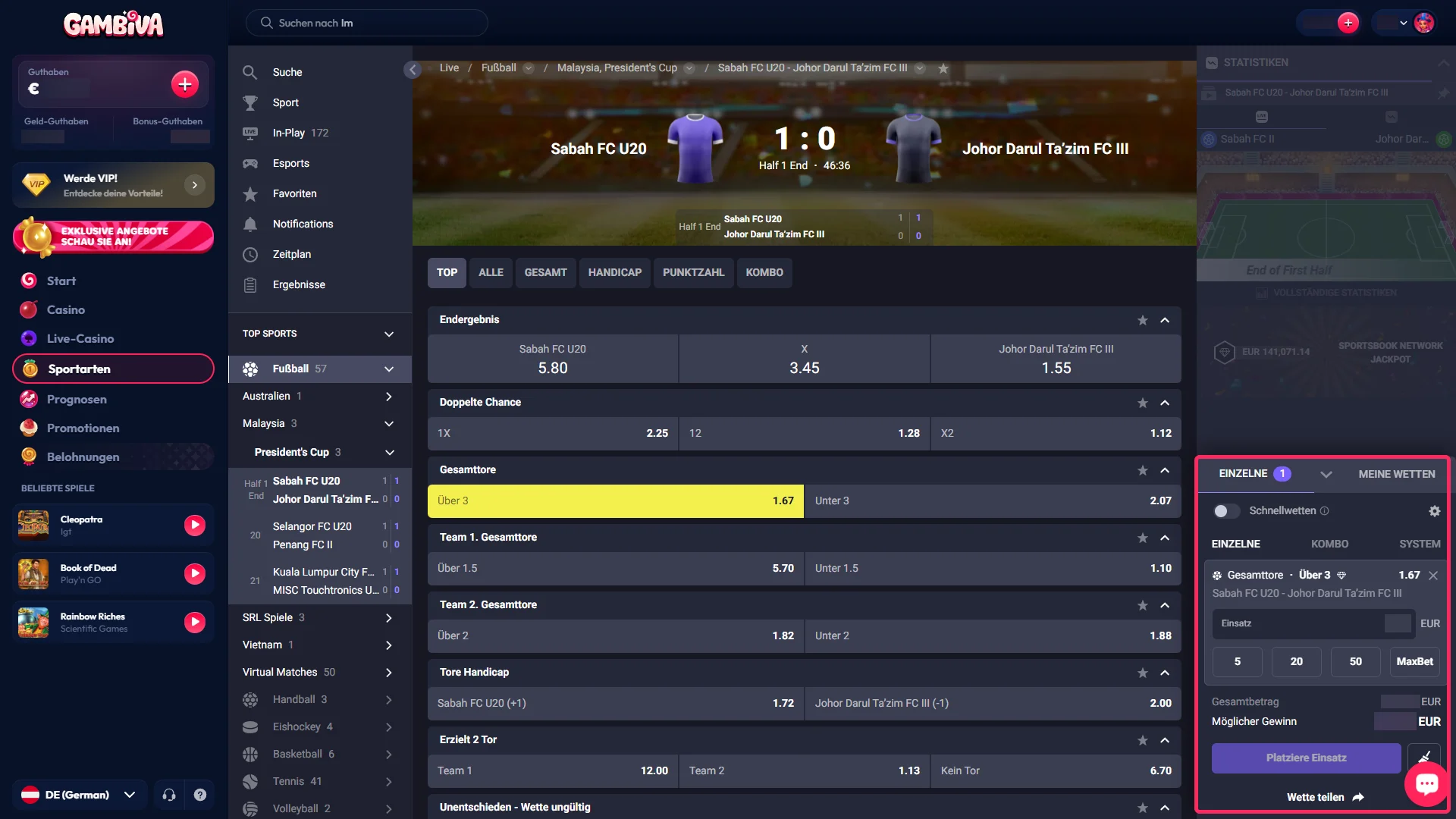The width and height of the screenshot is (1456, 819).
Task: Open language selector DE (German)
Action: tap(80, 795)
